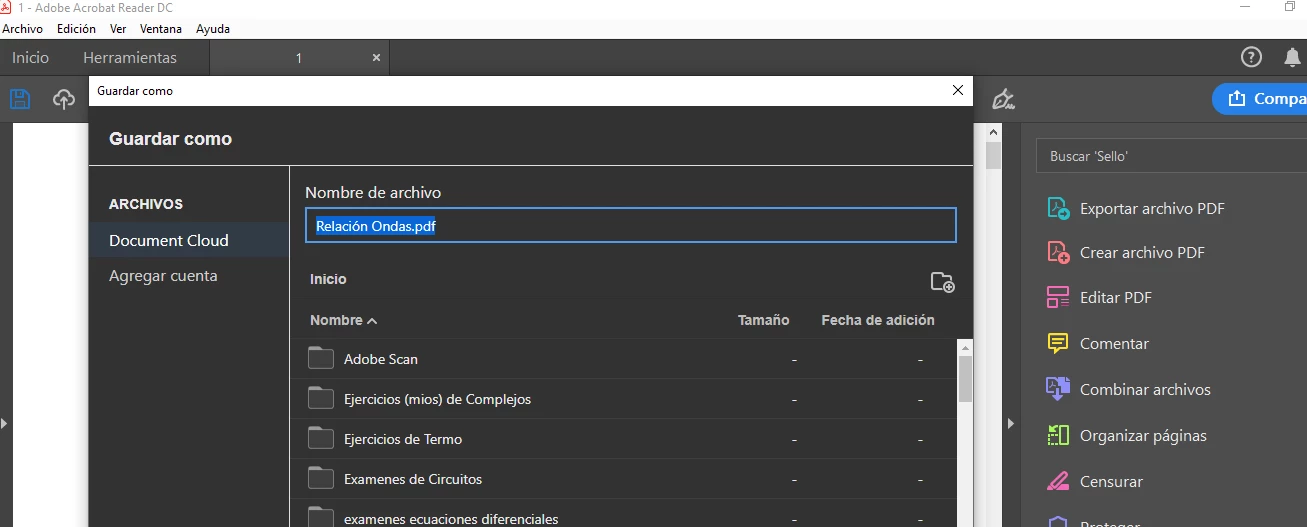Open the Ver menu

(x=118, y=29)
